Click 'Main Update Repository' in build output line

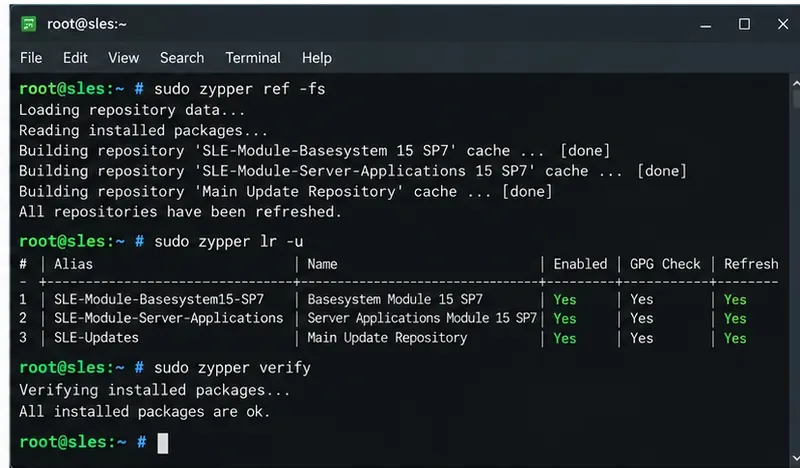click(299, 192)
